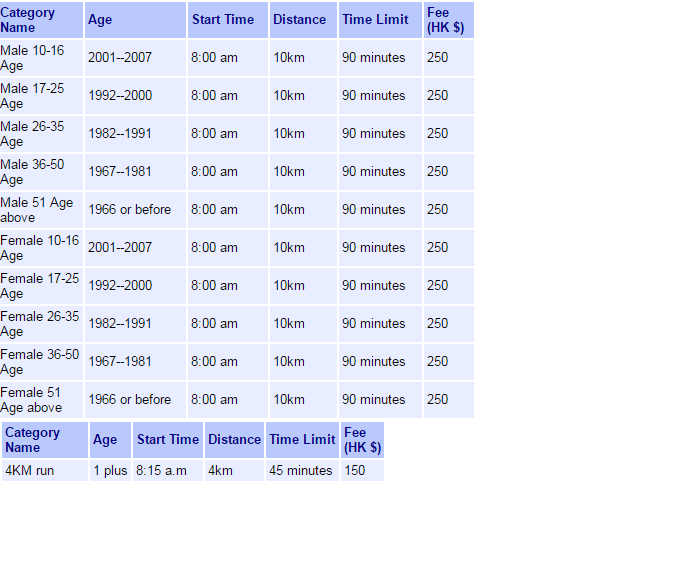Select the Start Time header in top table

tap(227, 20)
